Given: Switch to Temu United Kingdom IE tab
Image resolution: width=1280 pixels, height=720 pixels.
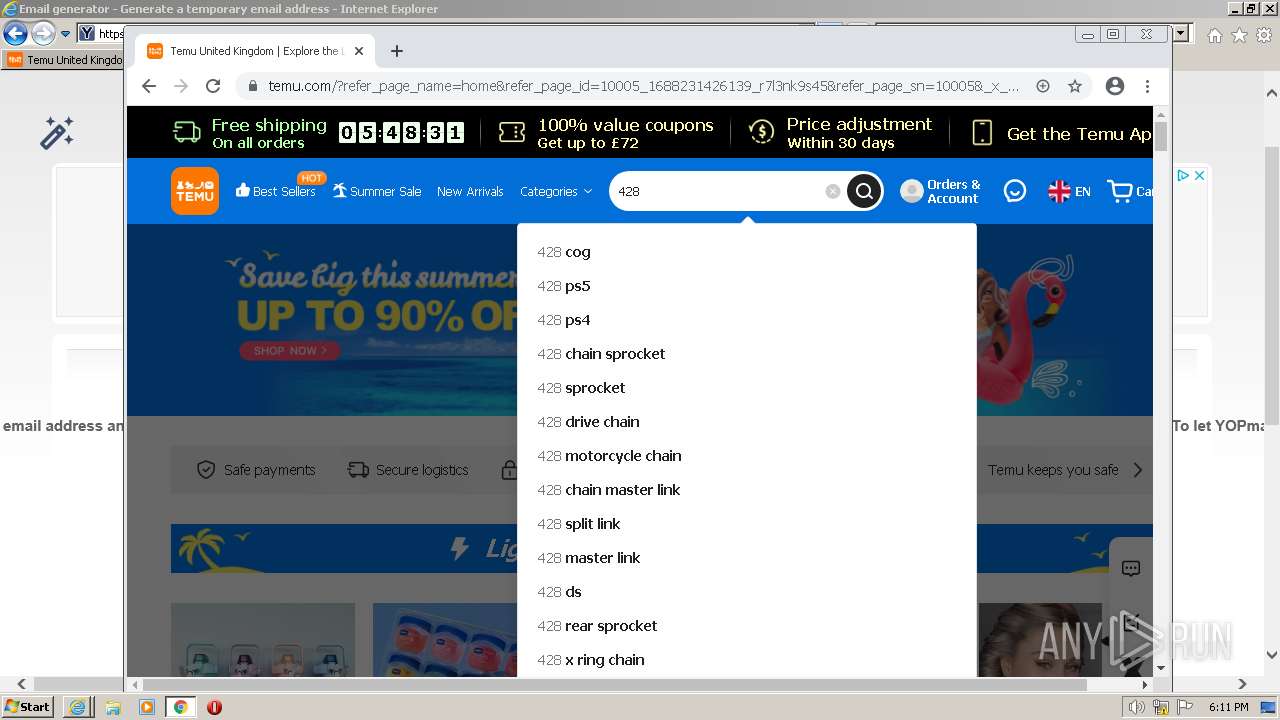Looking at the screenshot, I should pos(64,60).
